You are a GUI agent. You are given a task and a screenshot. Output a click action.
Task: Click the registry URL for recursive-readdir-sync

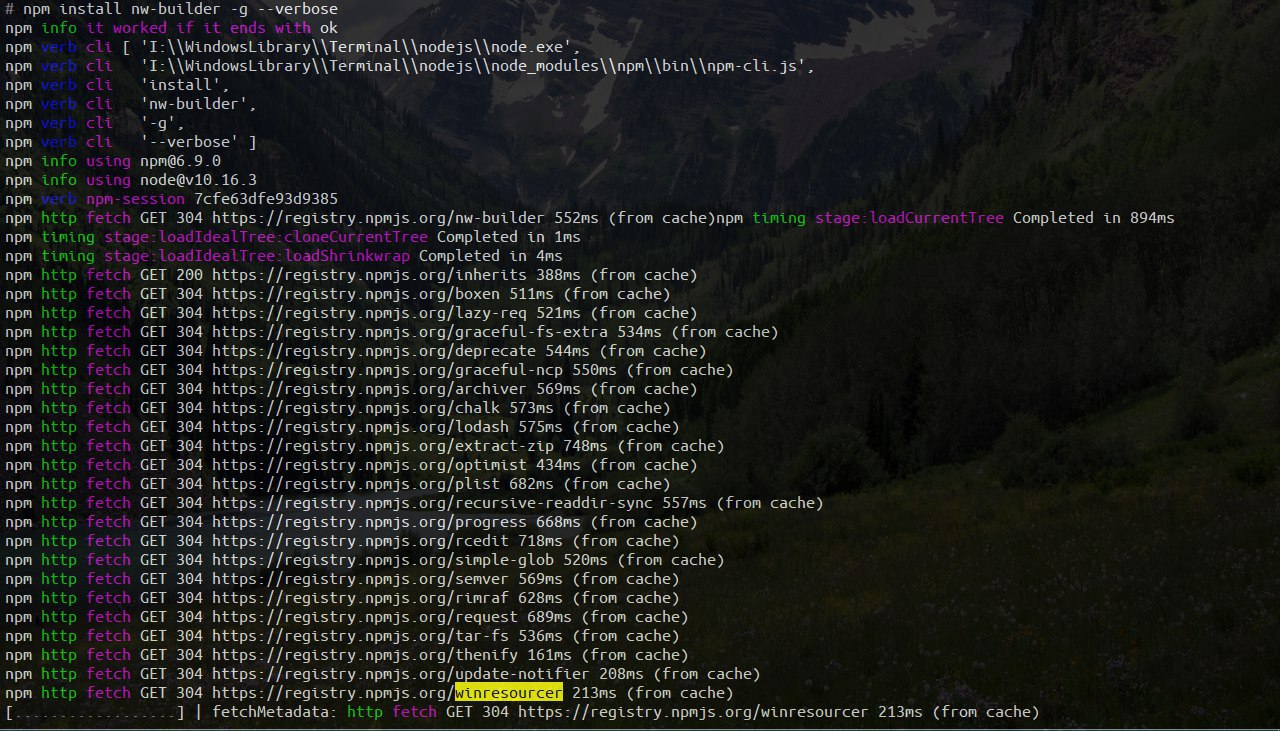432,503
